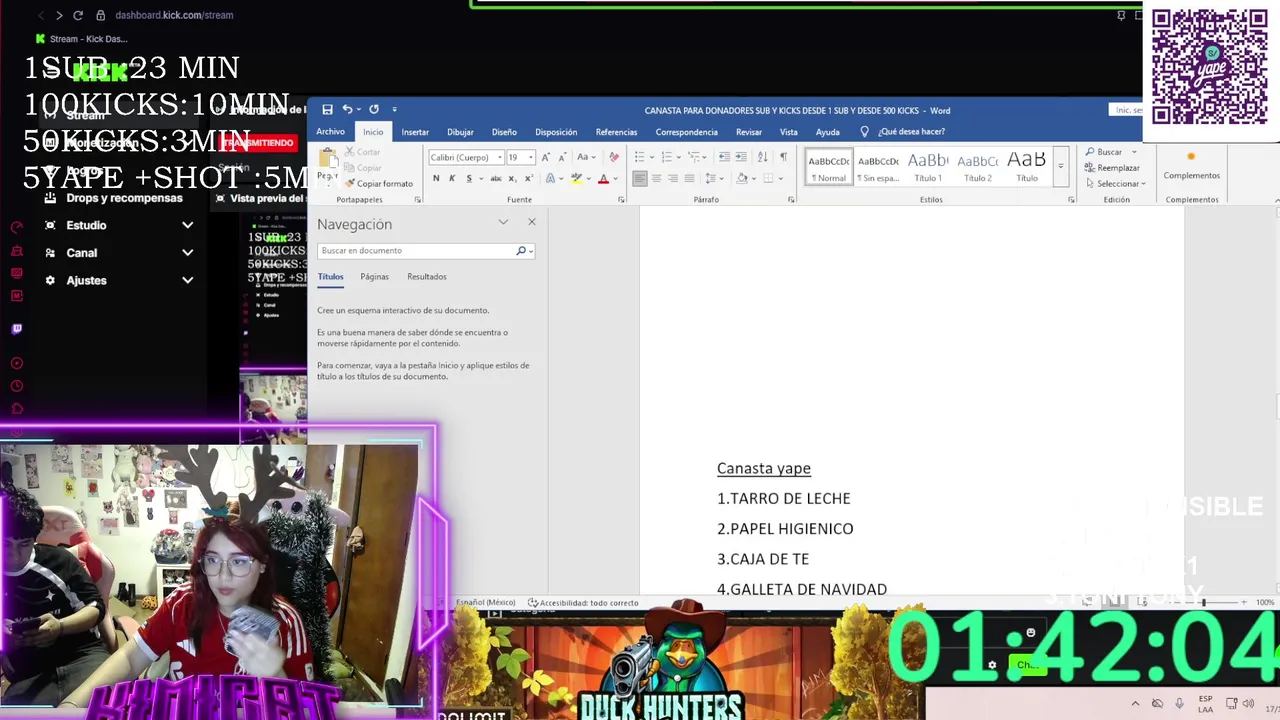Click the Buscar button in Edición

[x=1104, y=152]
